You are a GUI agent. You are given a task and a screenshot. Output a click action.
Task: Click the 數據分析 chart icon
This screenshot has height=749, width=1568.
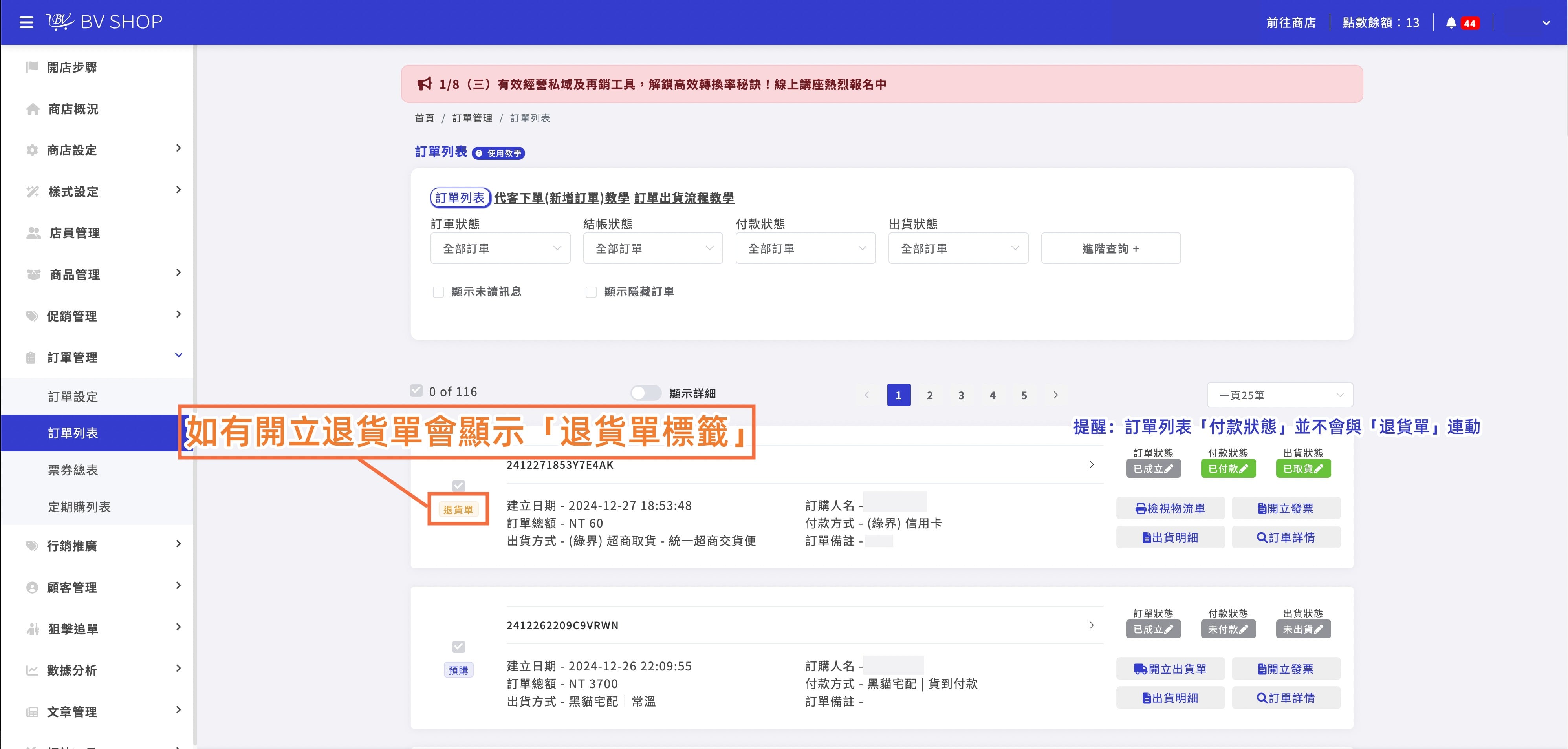click(32, 670)
